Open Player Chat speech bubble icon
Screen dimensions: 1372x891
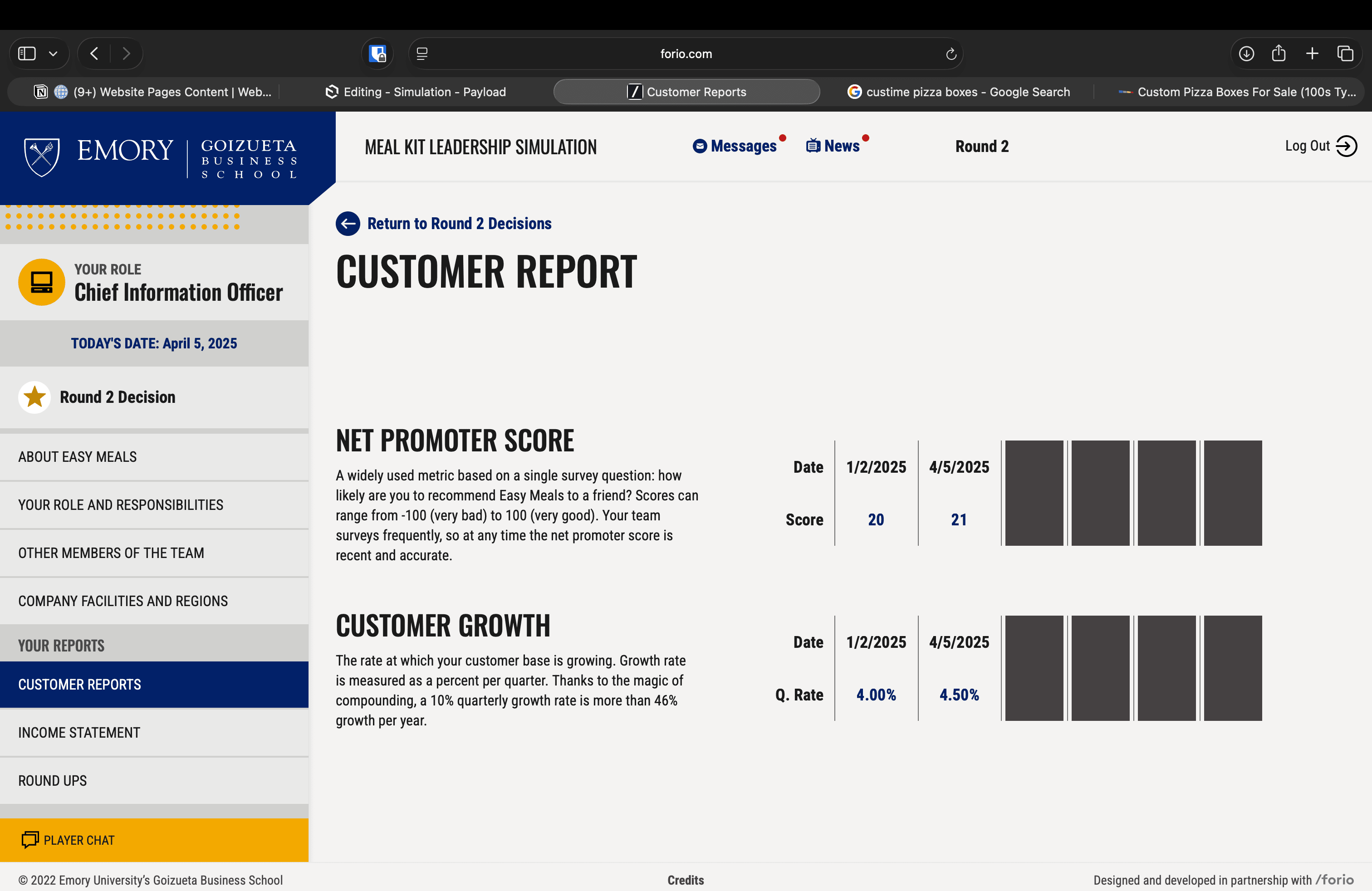pos(30,840)
